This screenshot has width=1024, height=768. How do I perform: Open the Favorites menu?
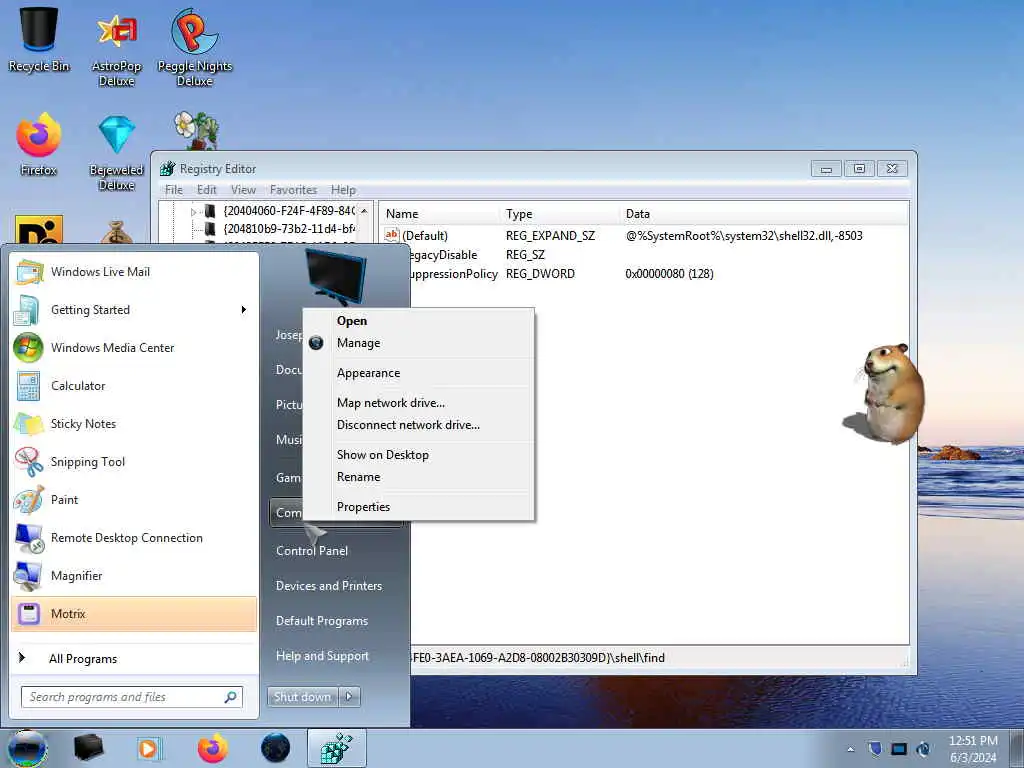pos(293,190)
